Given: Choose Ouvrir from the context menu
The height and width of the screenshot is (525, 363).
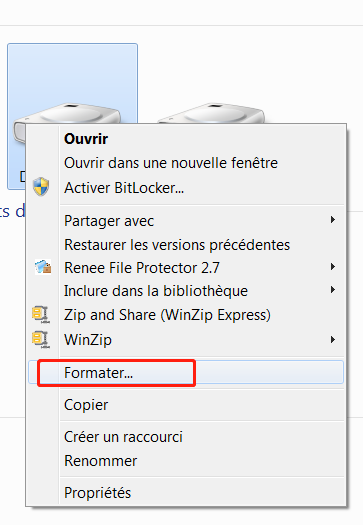Looking at the screenshot, I should point(86,139).
